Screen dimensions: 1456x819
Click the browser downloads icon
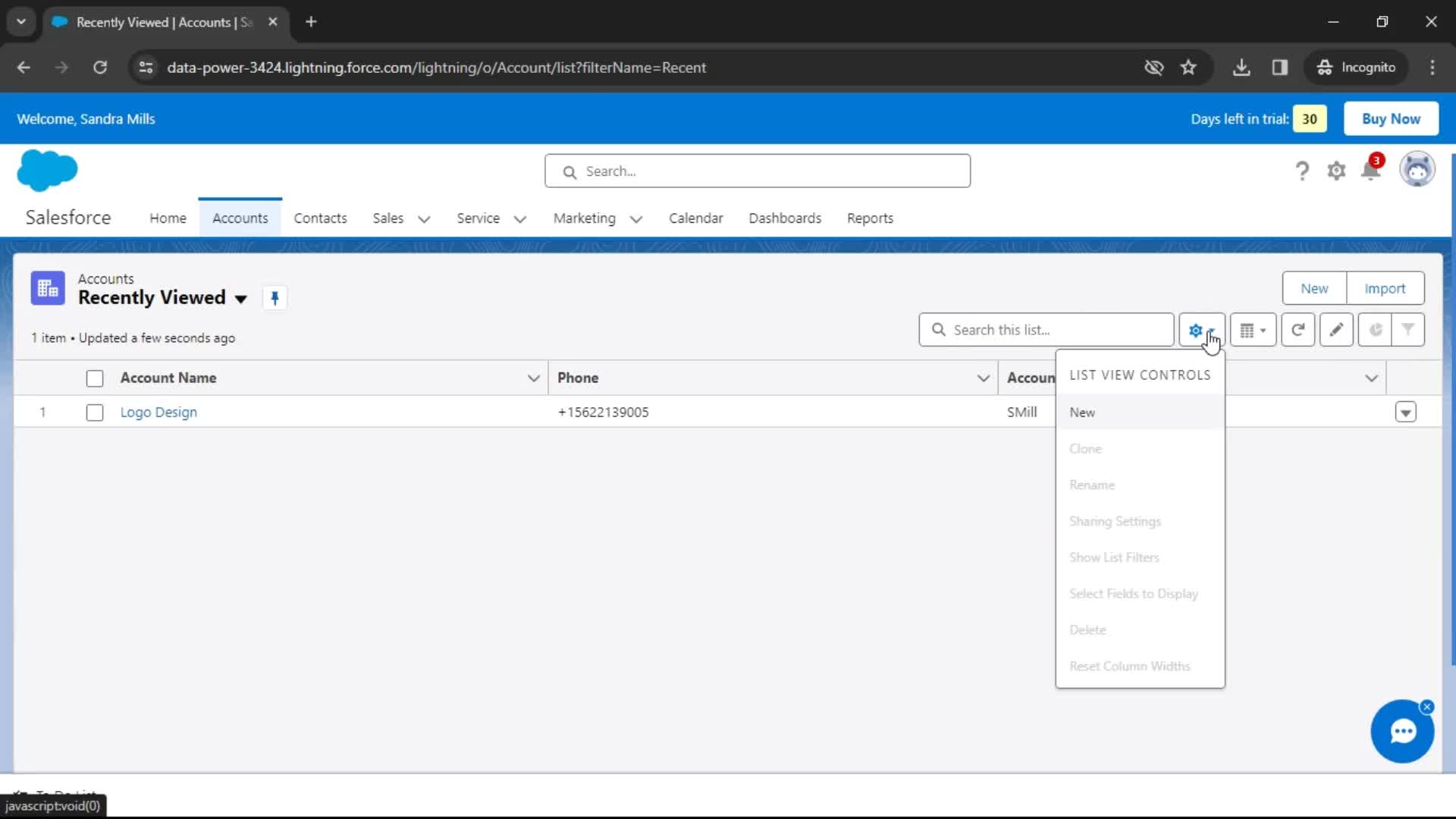click(x=1241, y=67)
